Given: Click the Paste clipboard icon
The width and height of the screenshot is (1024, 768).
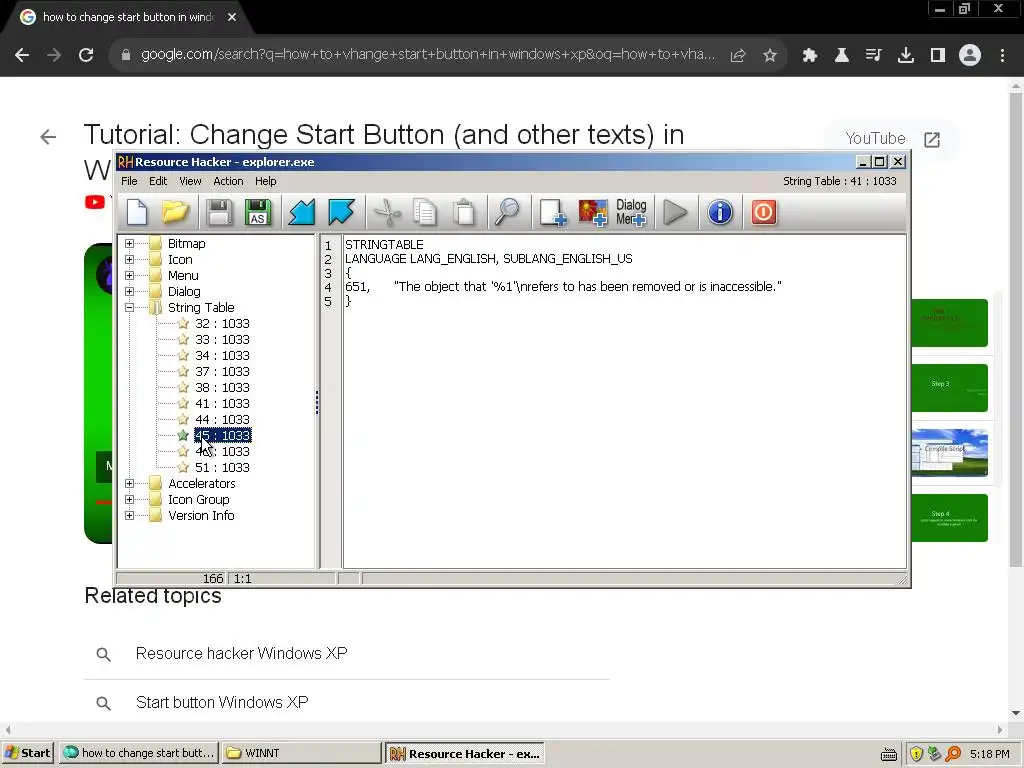Looking at the screenshot, I should pyautogui.click(x=464, y=212).
